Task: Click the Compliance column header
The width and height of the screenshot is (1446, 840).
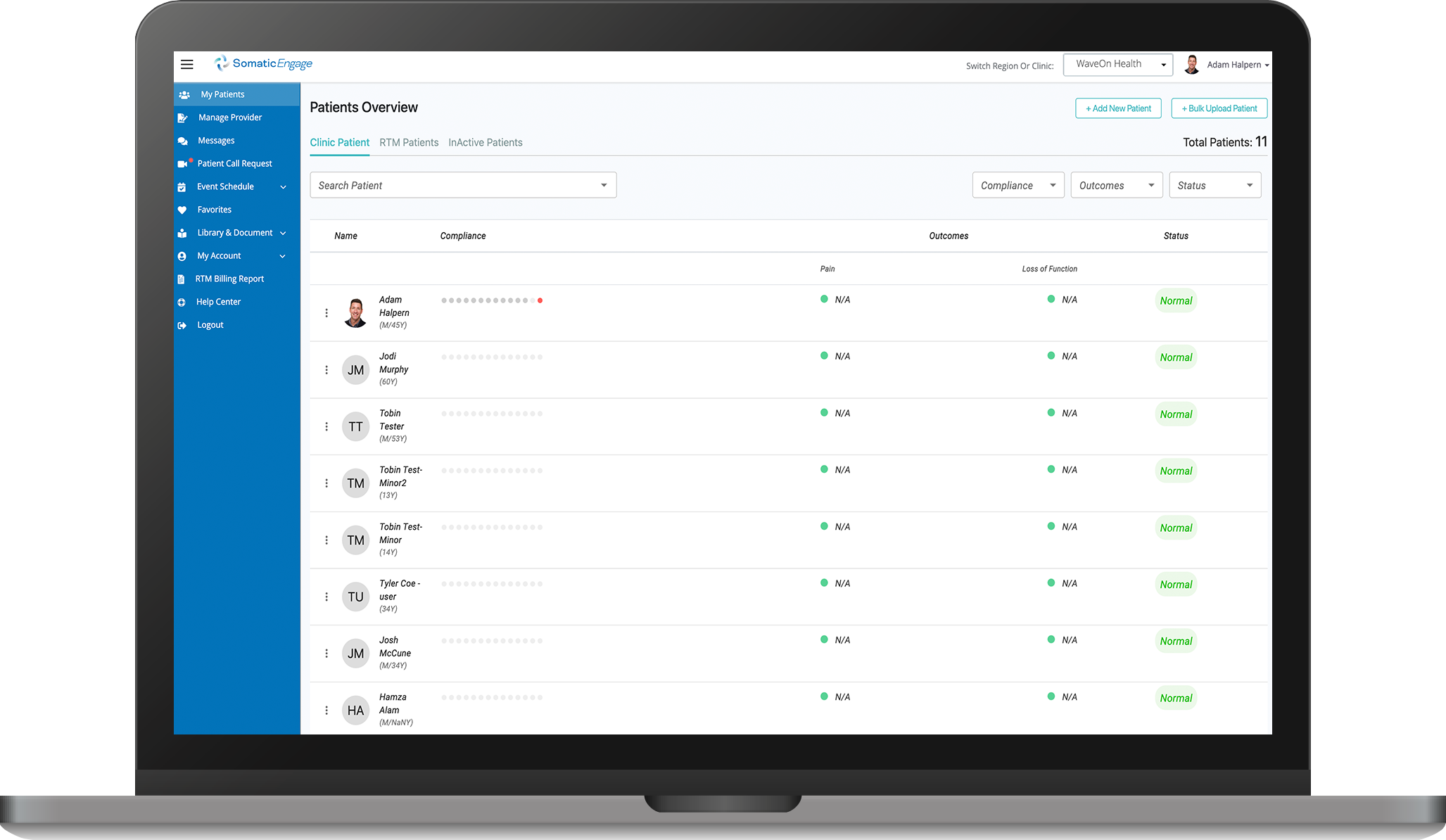Action: 463,236
